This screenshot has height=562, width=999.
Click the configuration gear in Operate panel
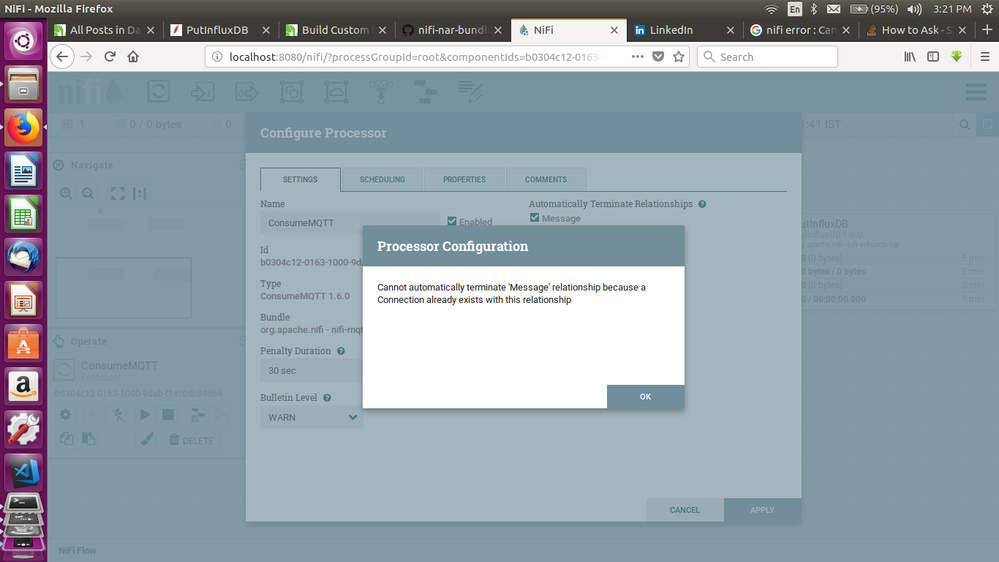66,415
